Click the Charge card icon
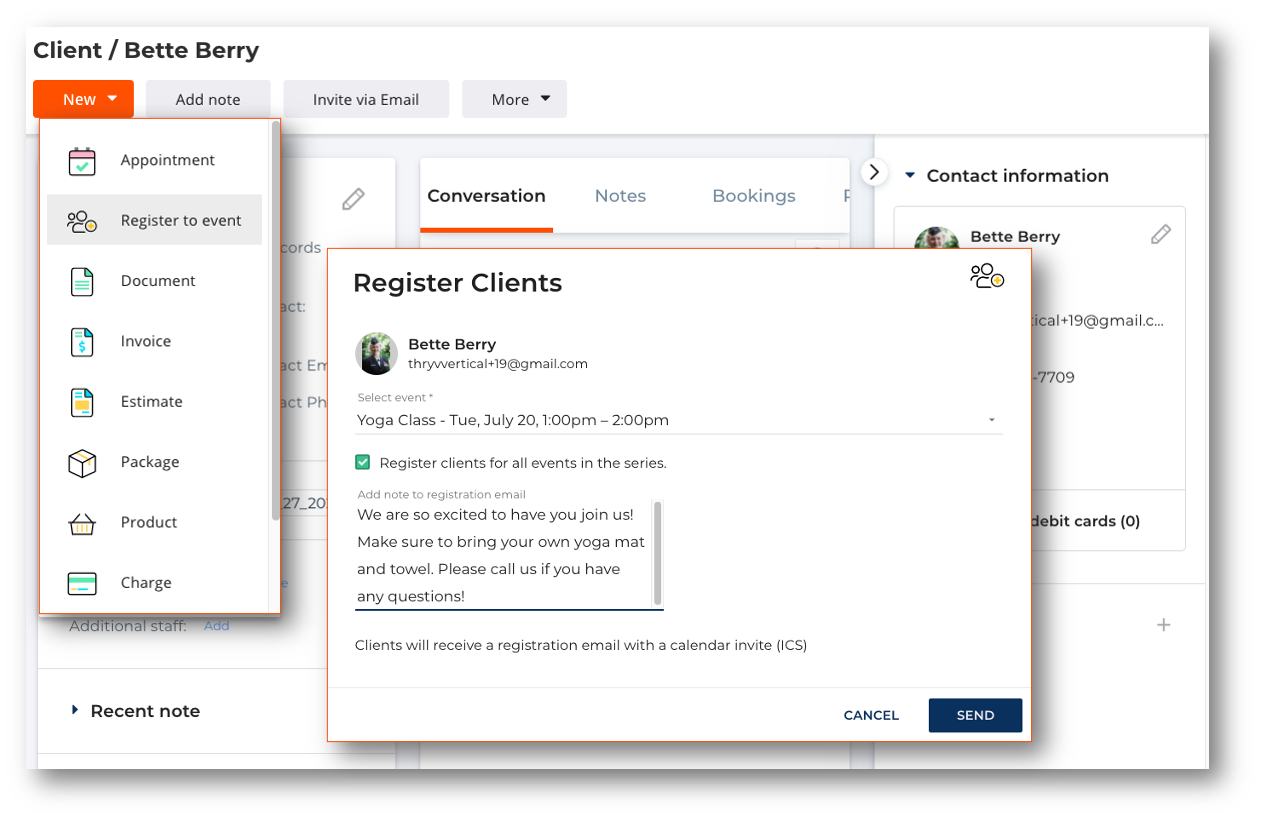The height and width of the screenshot is (813, 1266). 82,583
